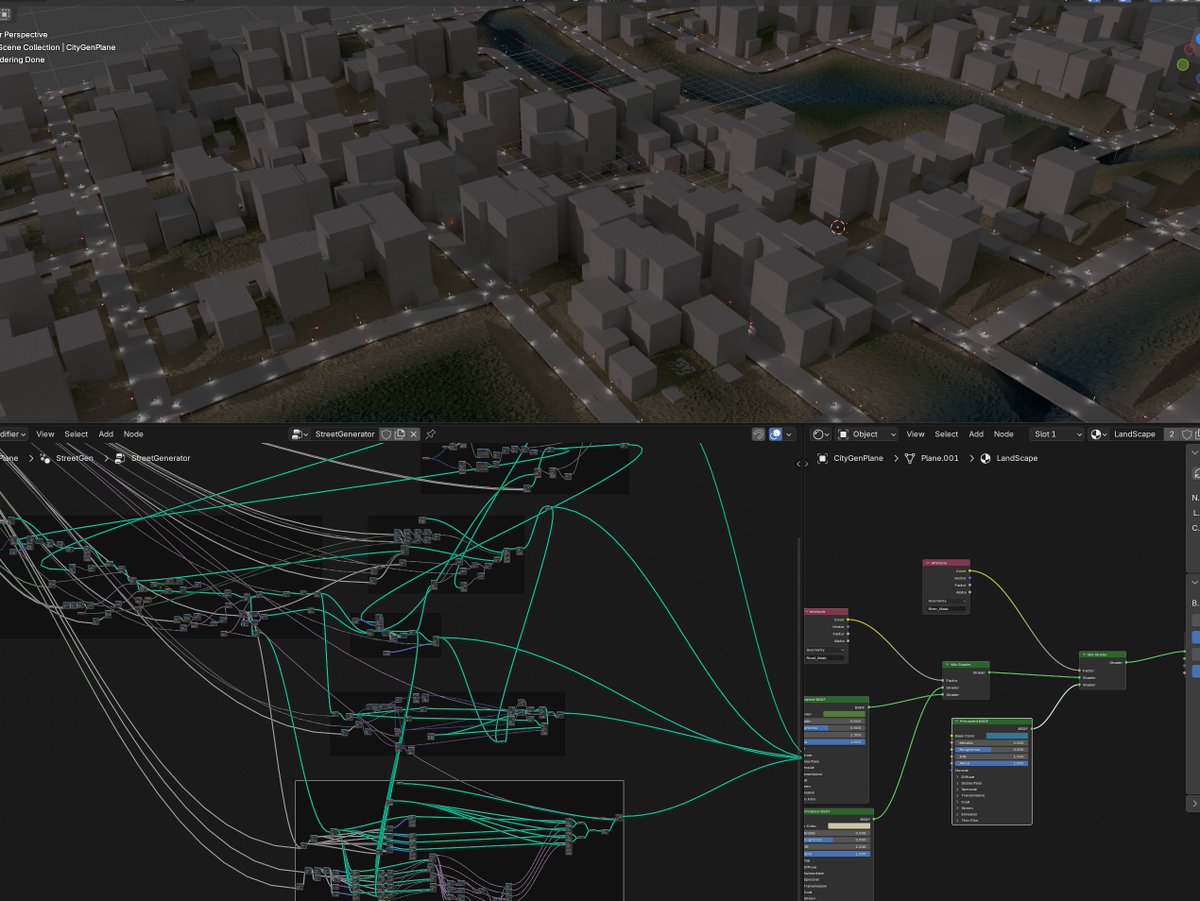Toggle fake user shield for StreetGenerator
Screen dimensions: 1200x901
385,434
